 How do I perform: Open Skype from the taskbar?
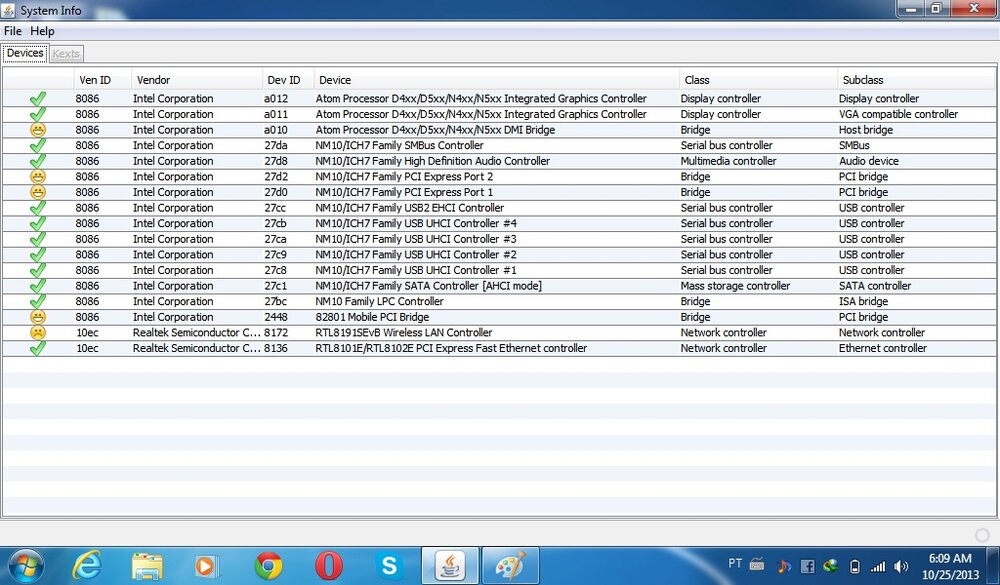(x=389, y=566)
